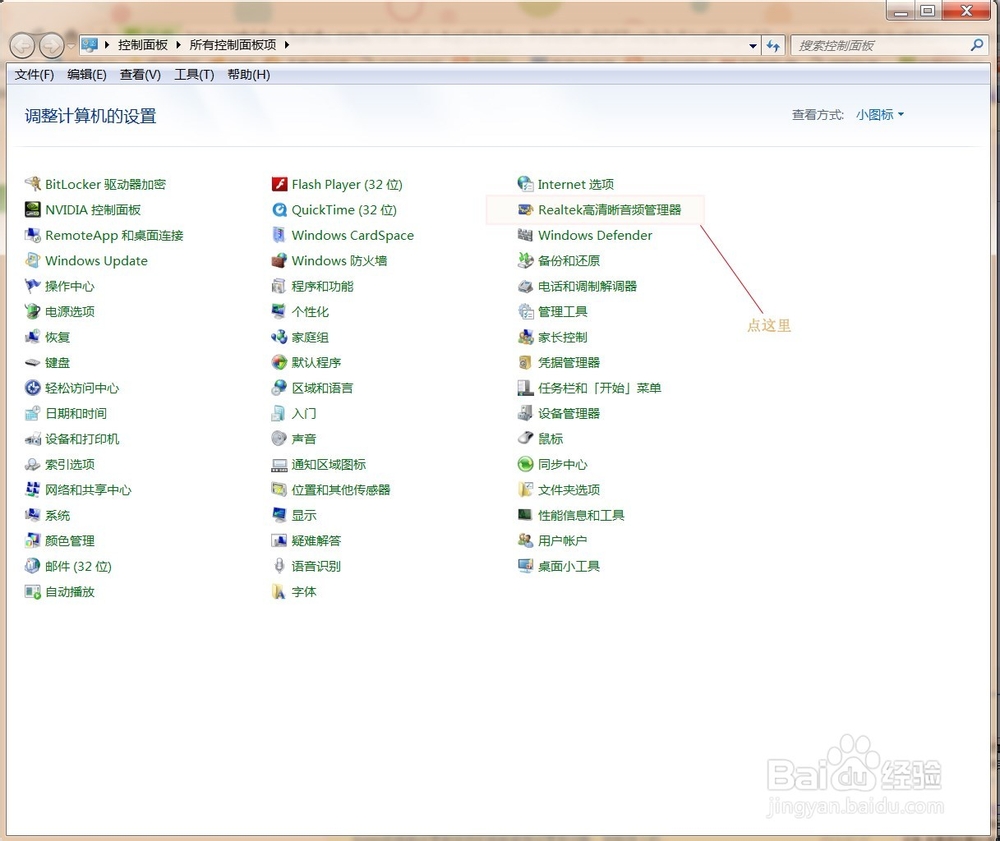This screenshot has height=841, width=1000.
Task: Open the RemoteApp 和桌面连接 link
Action: click(114, 235)
